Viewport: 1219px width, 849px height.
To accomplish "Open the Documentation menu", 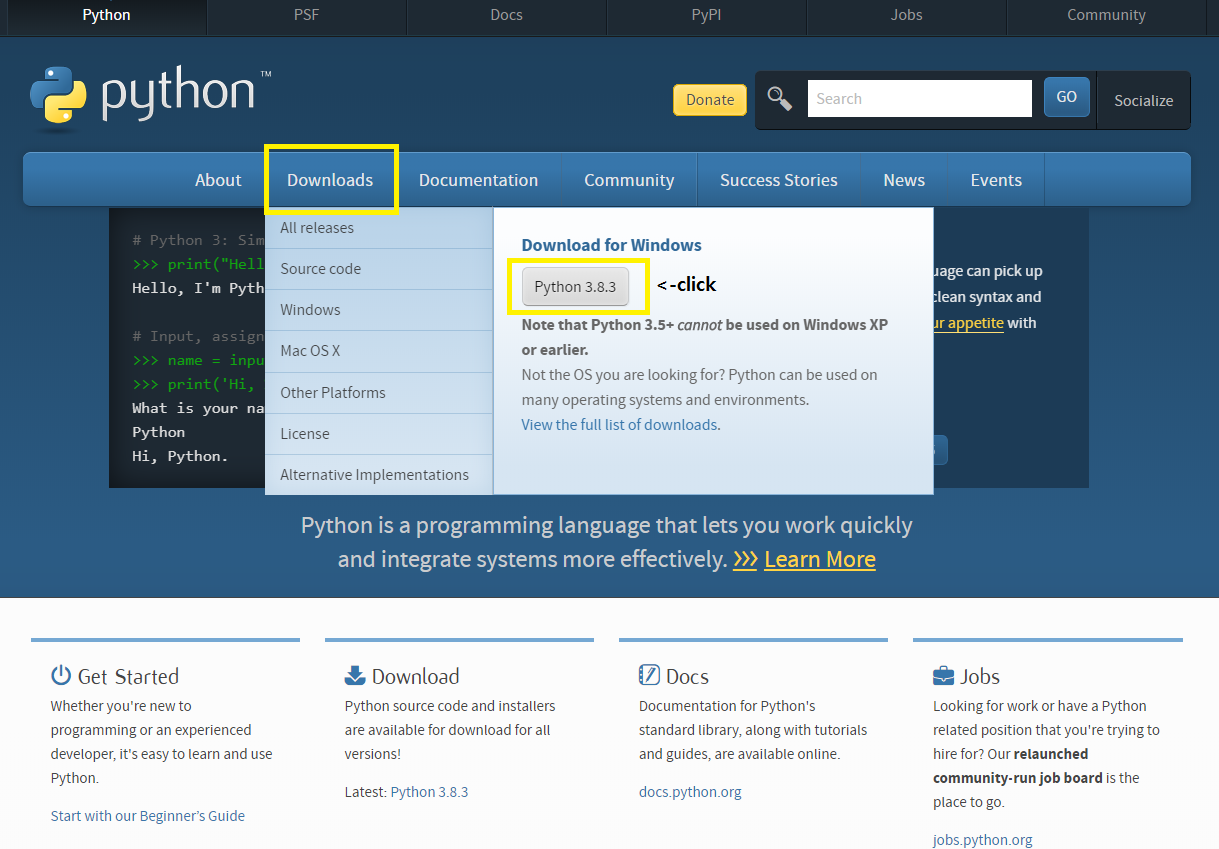I will pos(478,180).
